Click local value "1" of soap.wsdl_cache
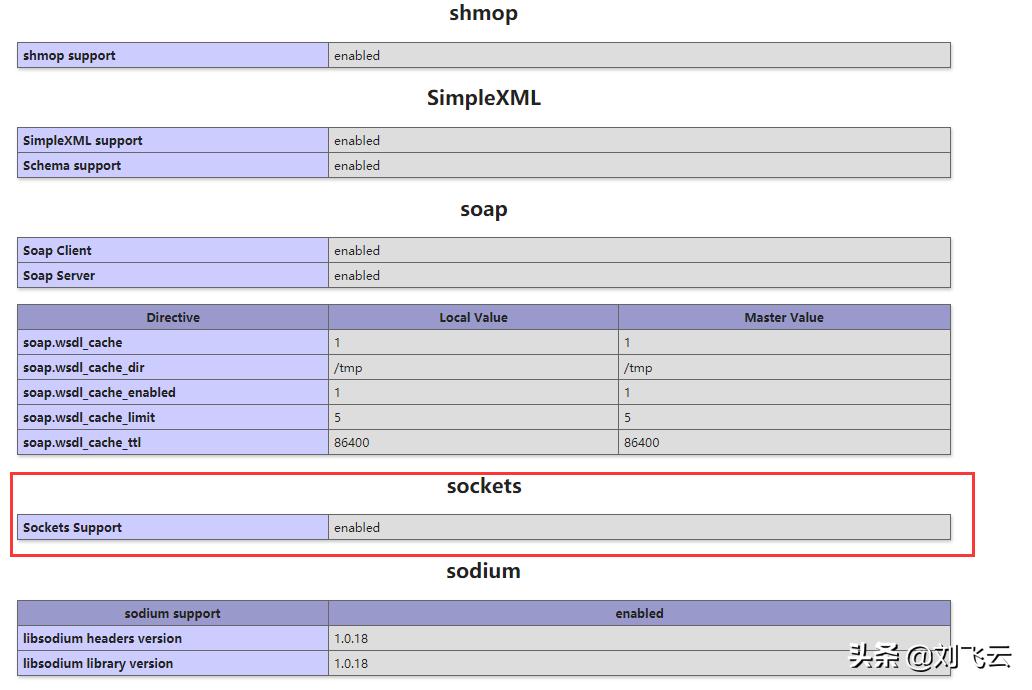Viewport: 1032px width, 690px height. [x=337, y=342]
